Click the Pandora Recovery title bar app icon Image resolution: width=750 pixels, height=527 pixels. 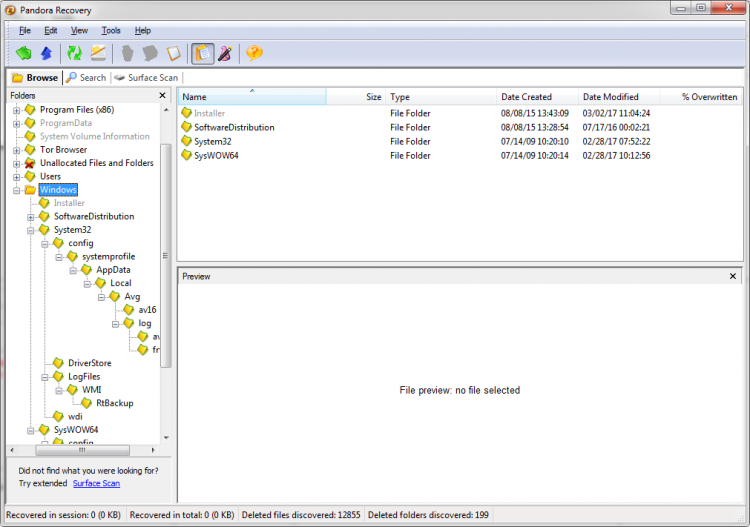pyautogui.click(x=11, y=10)
